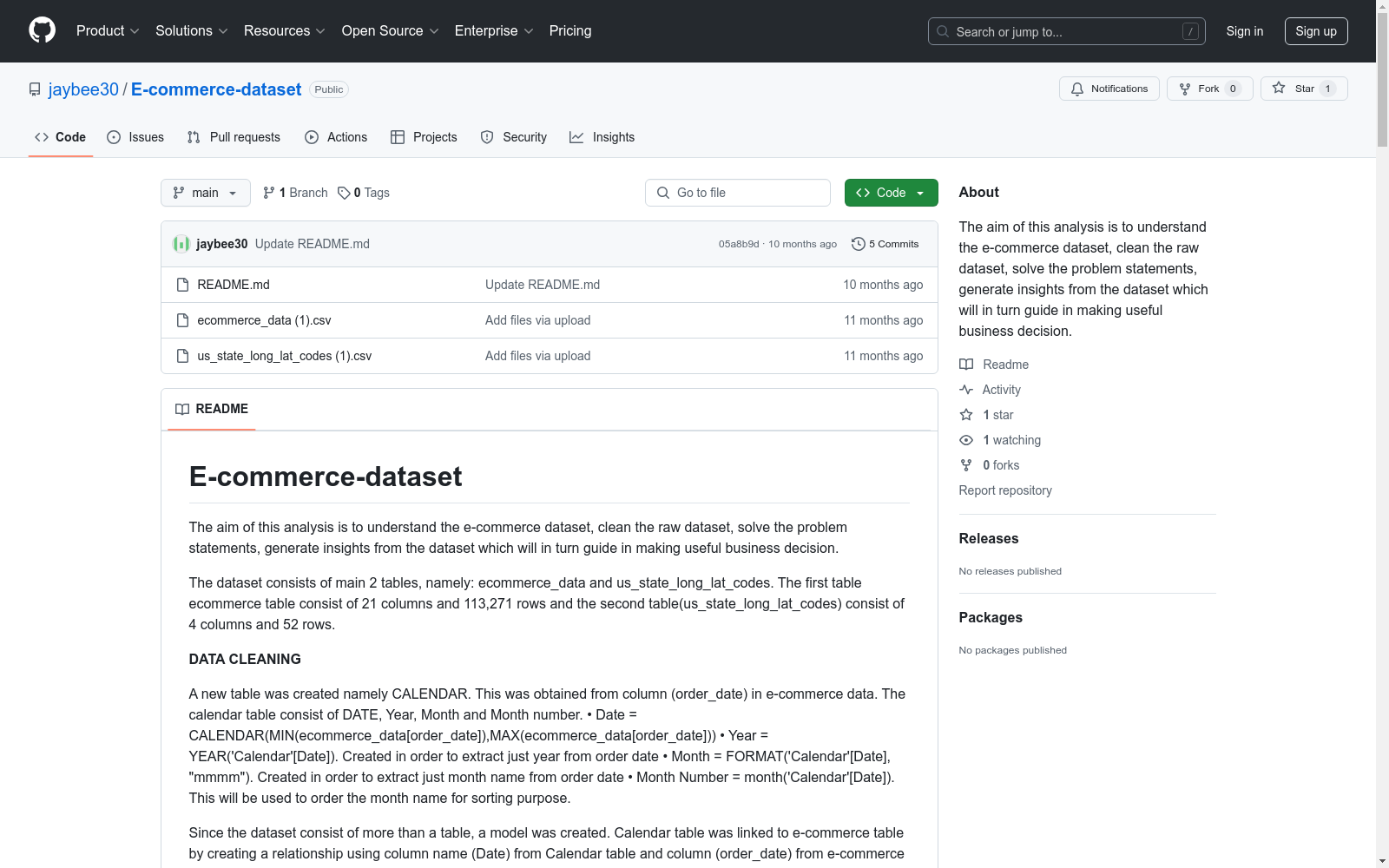Click the Sign in link
The width and height of the screenshot is (1389, 868).
1245,31
